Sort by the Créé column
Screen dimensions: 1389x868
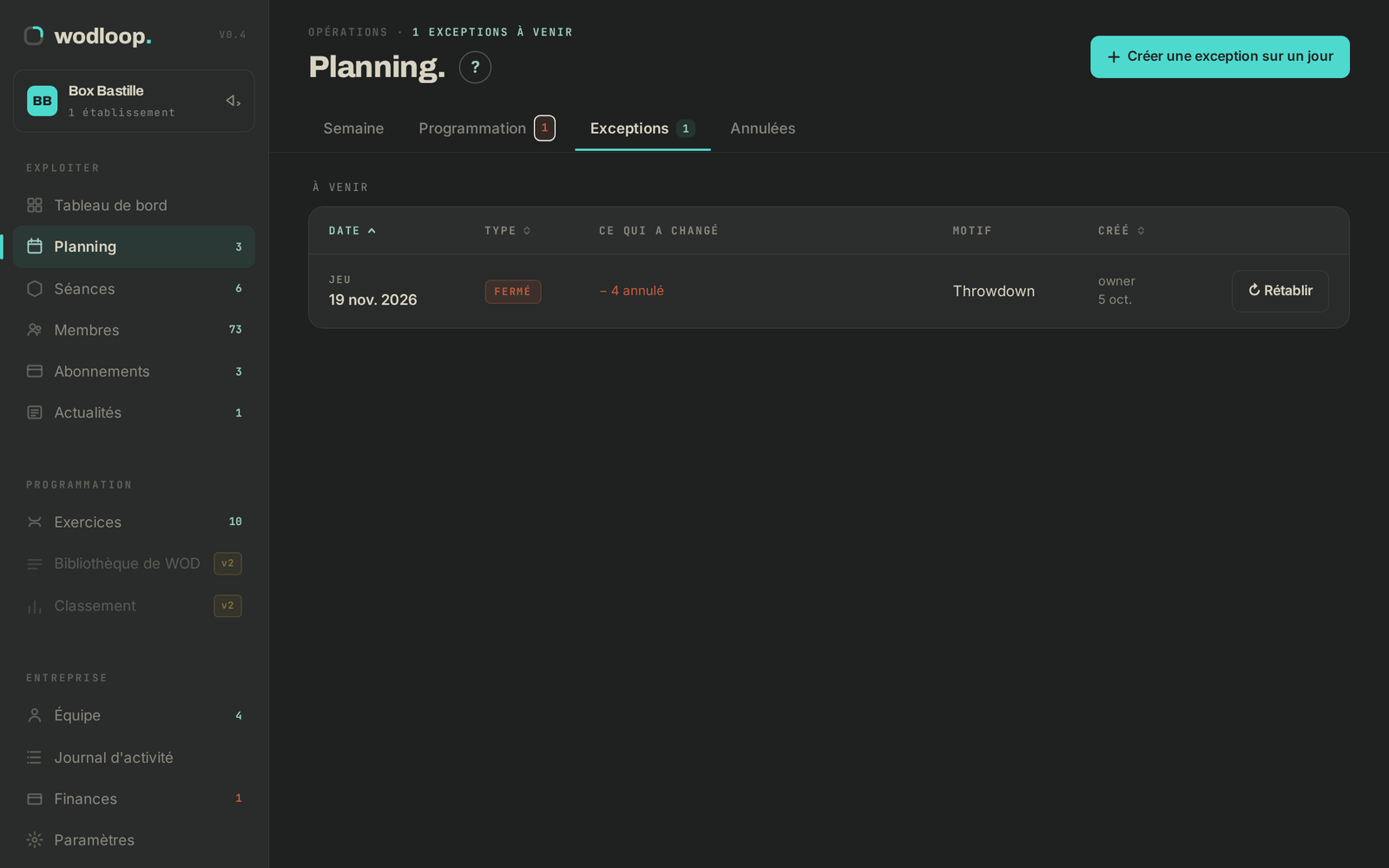point(1121,231)
